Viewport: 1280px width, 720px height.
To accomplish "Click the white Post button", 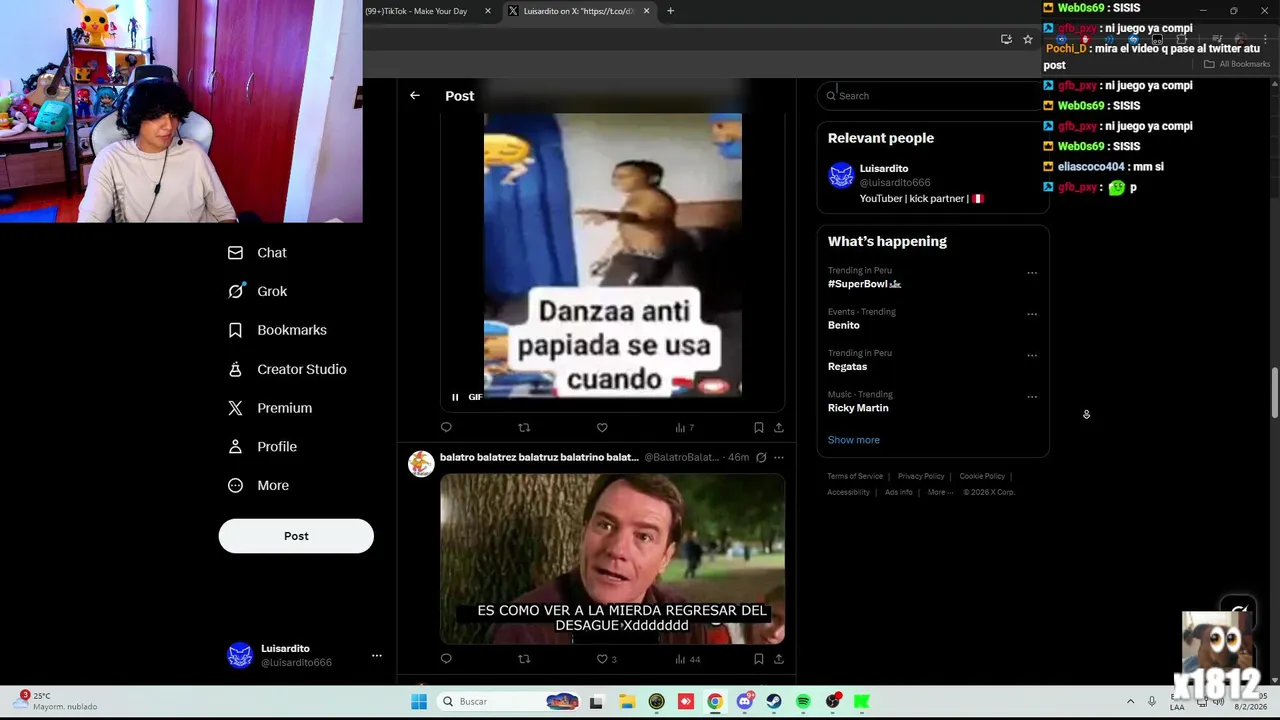I will tap(296, 536).
